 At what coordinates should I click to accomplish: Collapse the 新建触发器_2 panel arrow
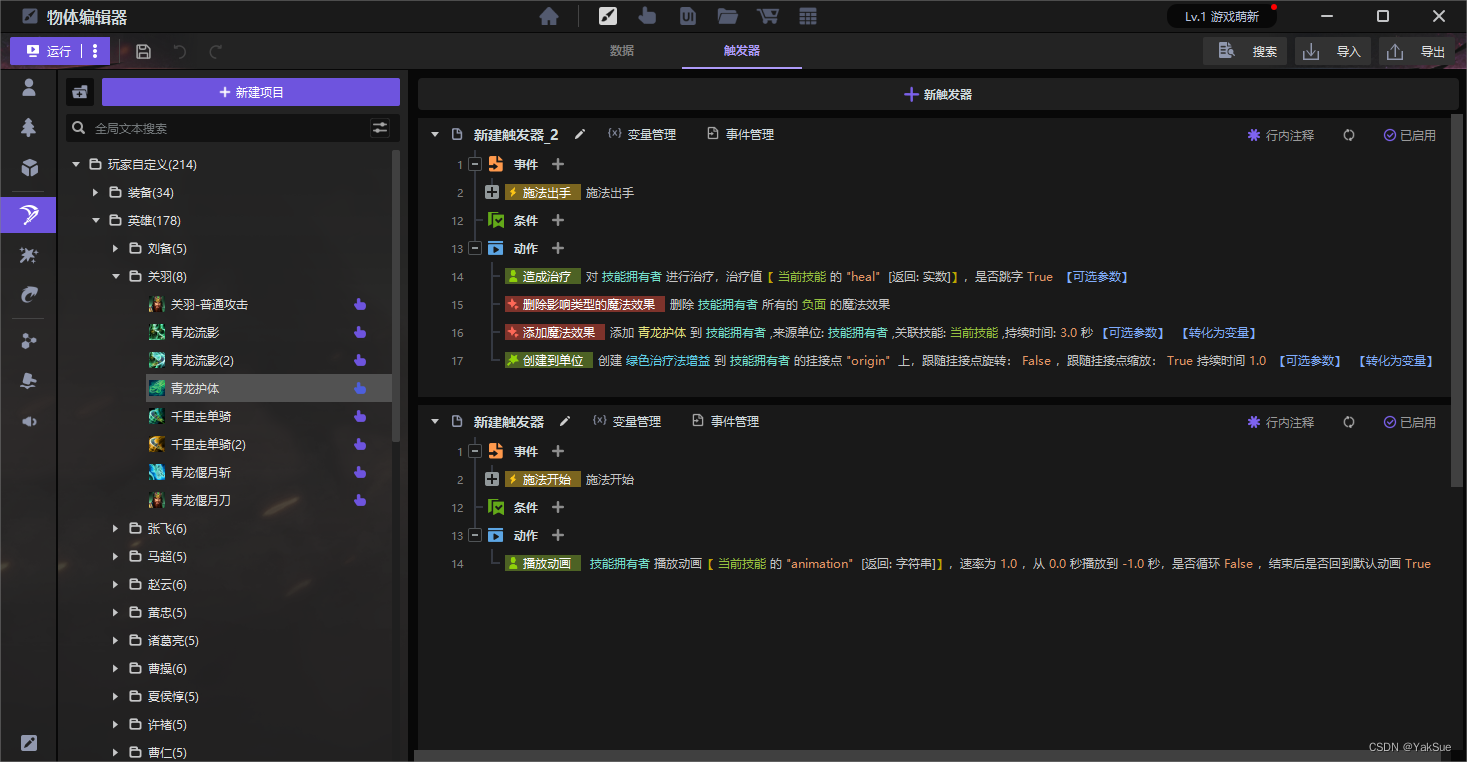coord(435,134)
